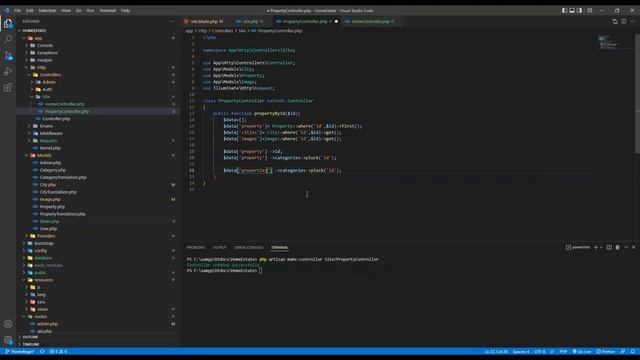Open the Run and Debug view

tap(8, 71)
